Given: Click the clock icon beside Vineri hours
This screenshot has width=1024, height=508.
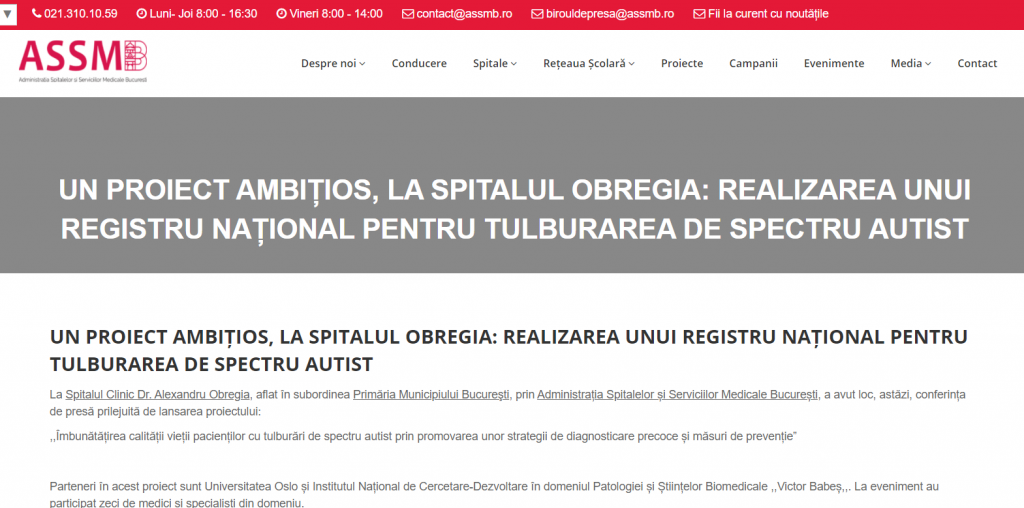Looking at the screenshot, I should click(281, 14).
